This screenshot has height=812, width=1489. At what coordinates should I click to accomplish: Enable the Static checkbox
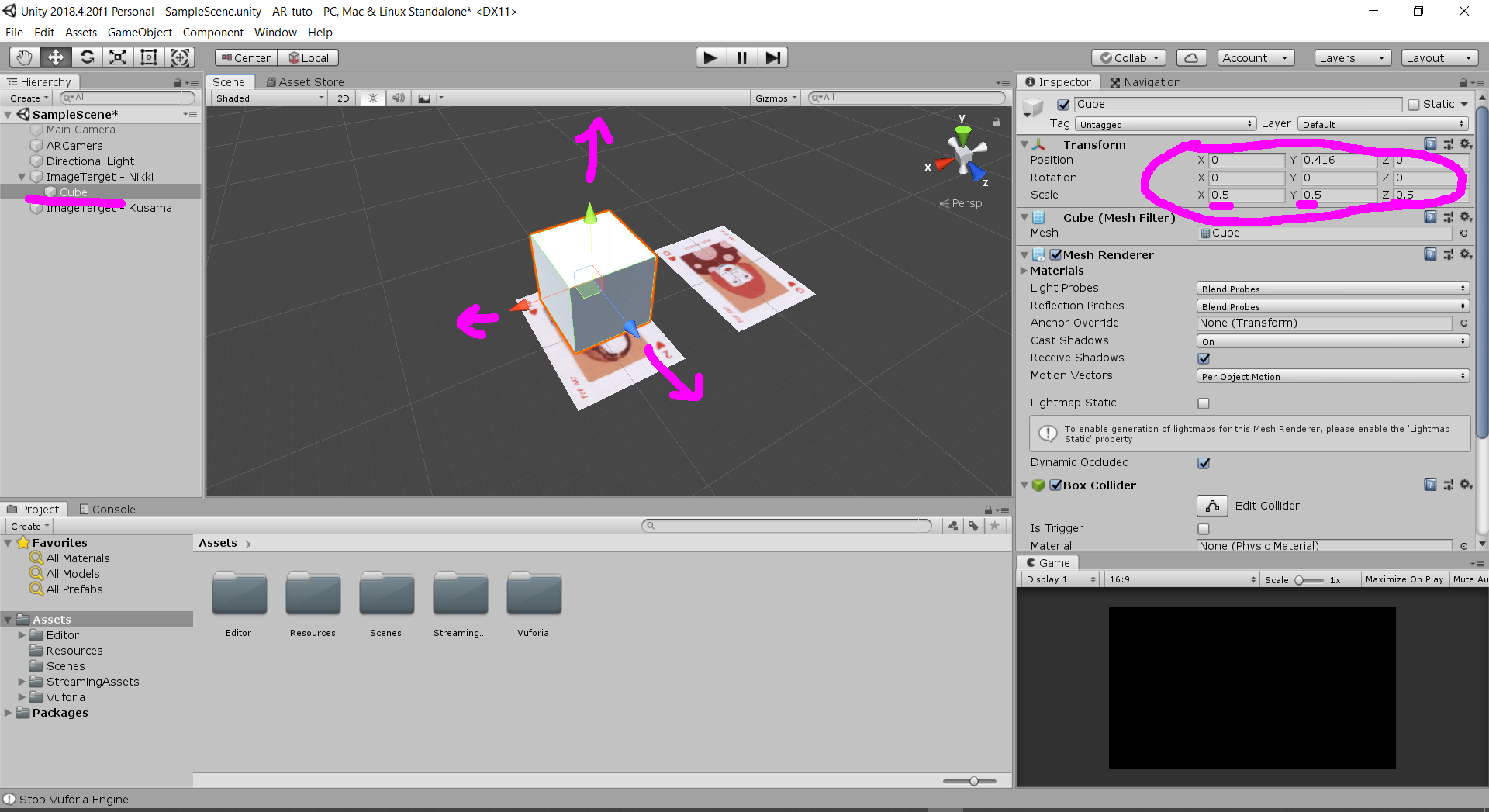(1414, 105)
